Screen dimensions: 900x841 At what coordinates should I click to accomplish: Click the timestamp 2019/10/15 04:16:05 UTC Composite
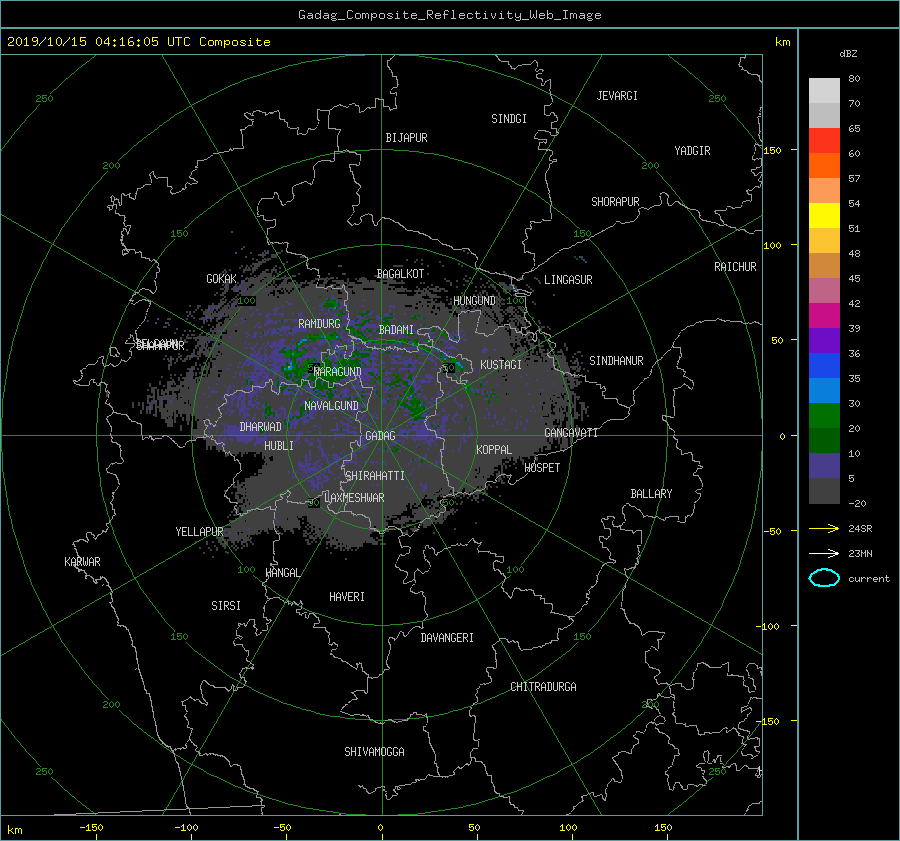[x=138, y=42]
